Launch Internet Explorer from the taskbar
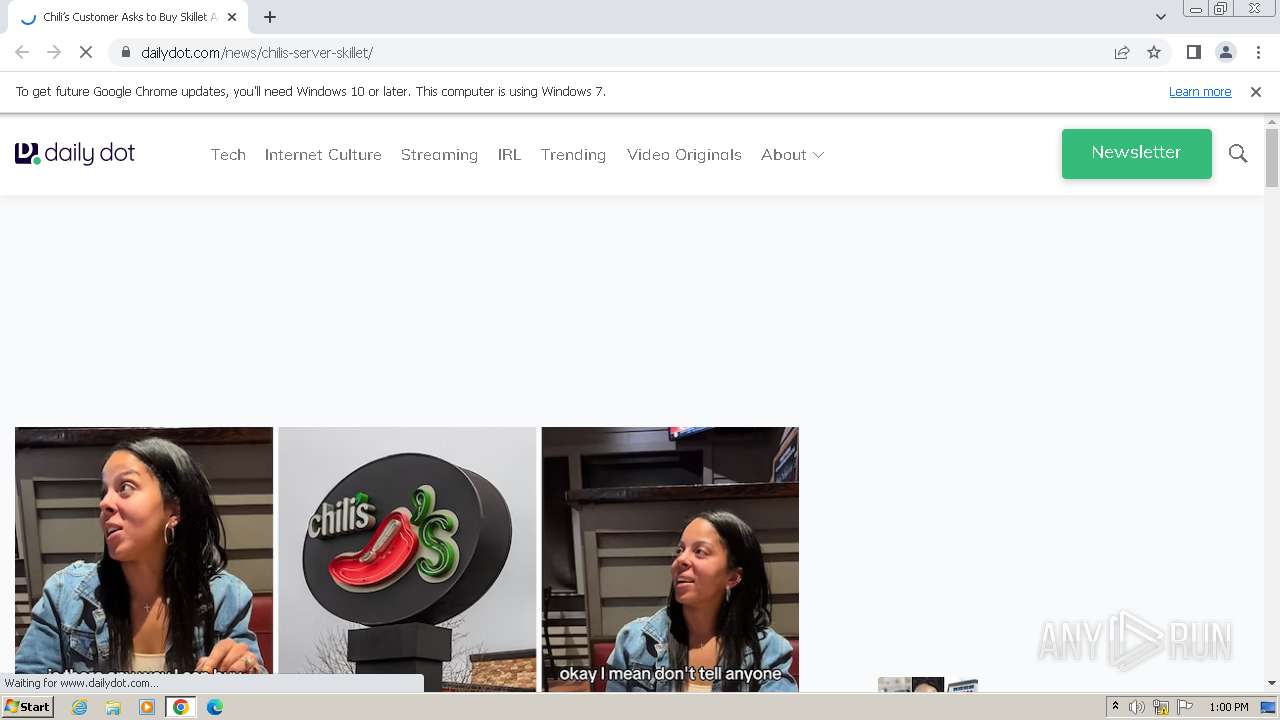The image size is (1280, 720). pyautogui.click(x=80, y=707)
